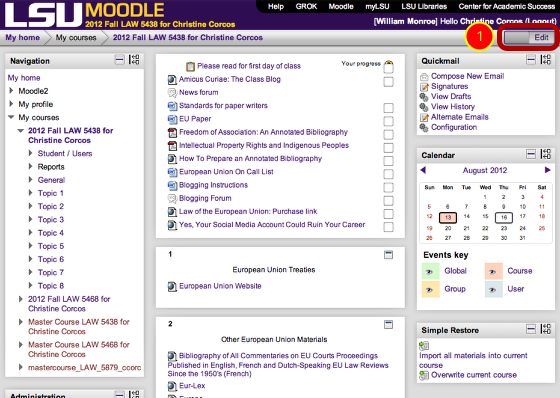
Task: Expand Topic 5 in Navigation tree
Action: tap(30, 246)
